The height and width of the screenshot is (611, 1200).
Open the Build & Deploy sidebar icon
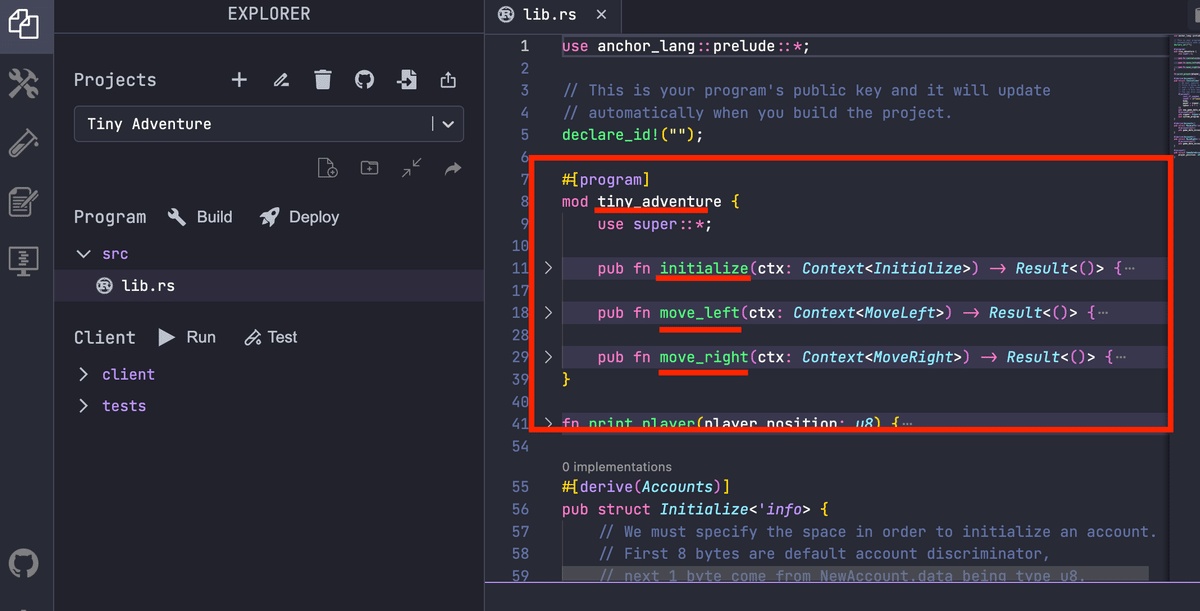click(23, 83)
